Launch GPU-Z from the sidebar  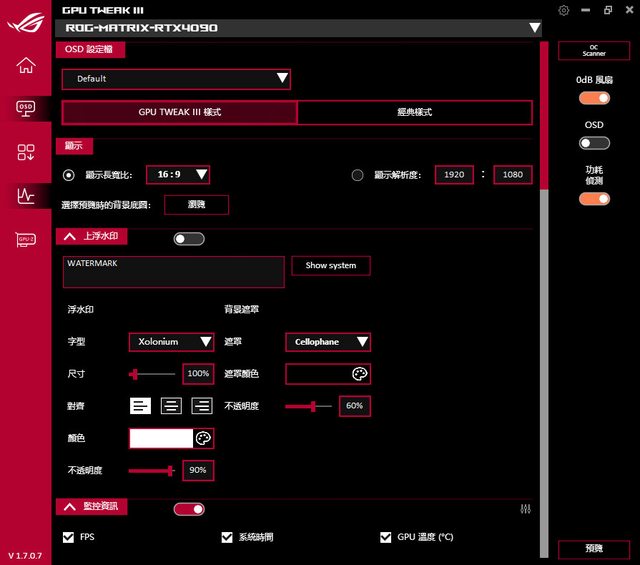pyautogui.click(x=26, y=240)
